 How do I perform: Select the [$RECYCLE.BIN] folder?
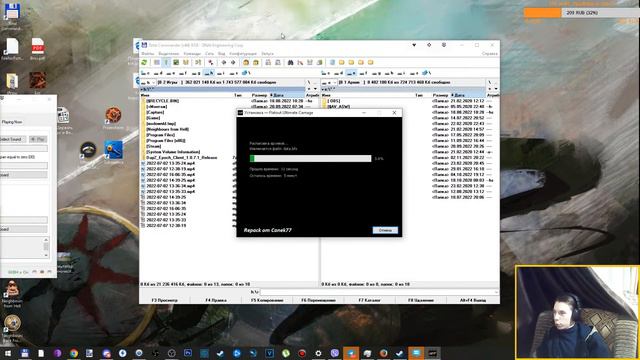point(162,101)
